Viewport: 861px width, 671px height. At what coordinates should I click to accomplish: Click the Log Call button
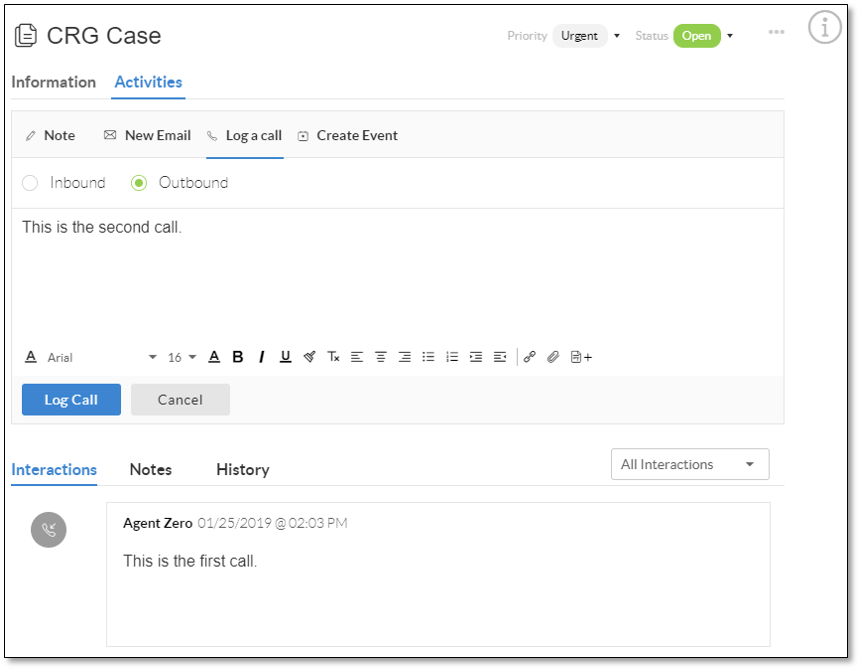coord(71,400)
